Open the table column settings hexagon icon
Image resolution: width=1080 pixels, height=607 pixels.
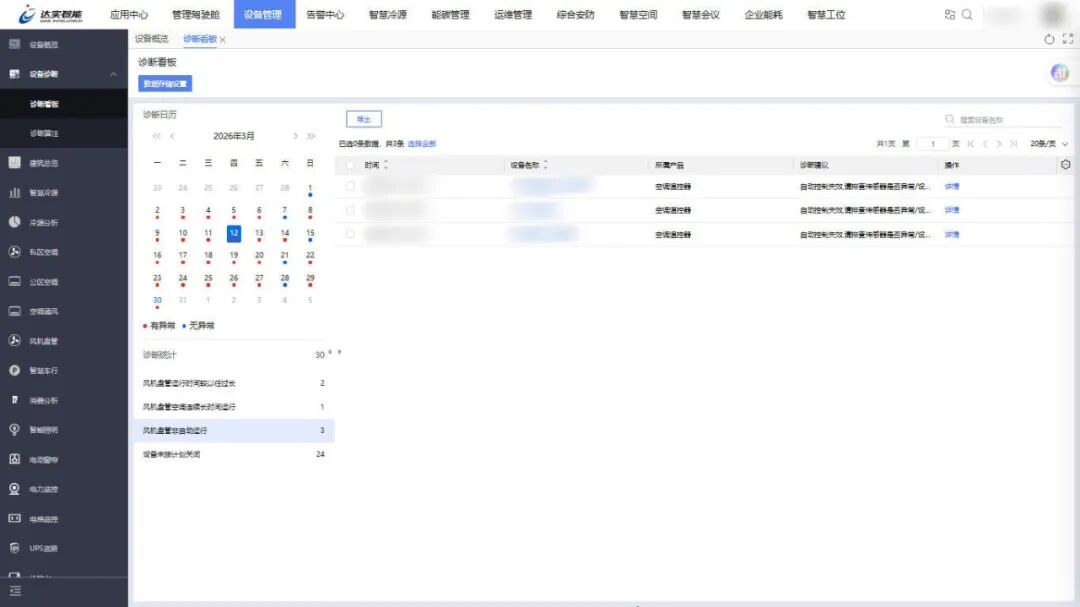point(1065,165)
